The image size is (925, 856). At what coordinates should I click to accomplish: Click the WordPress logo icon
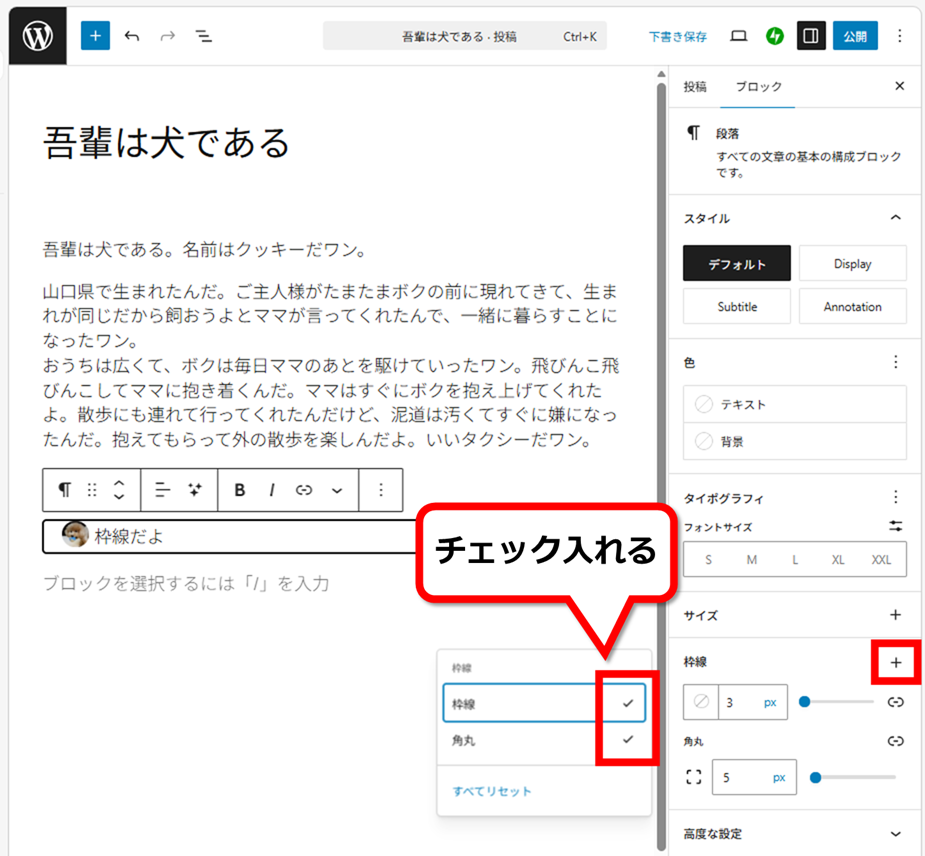(38, 36)
